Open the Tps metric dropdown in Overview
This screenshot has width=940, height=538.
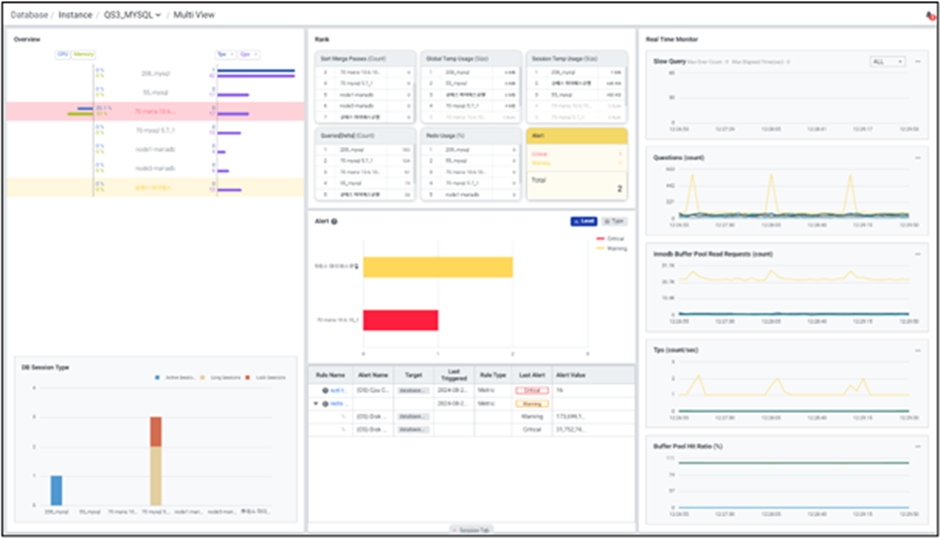(x=224, y=54)
